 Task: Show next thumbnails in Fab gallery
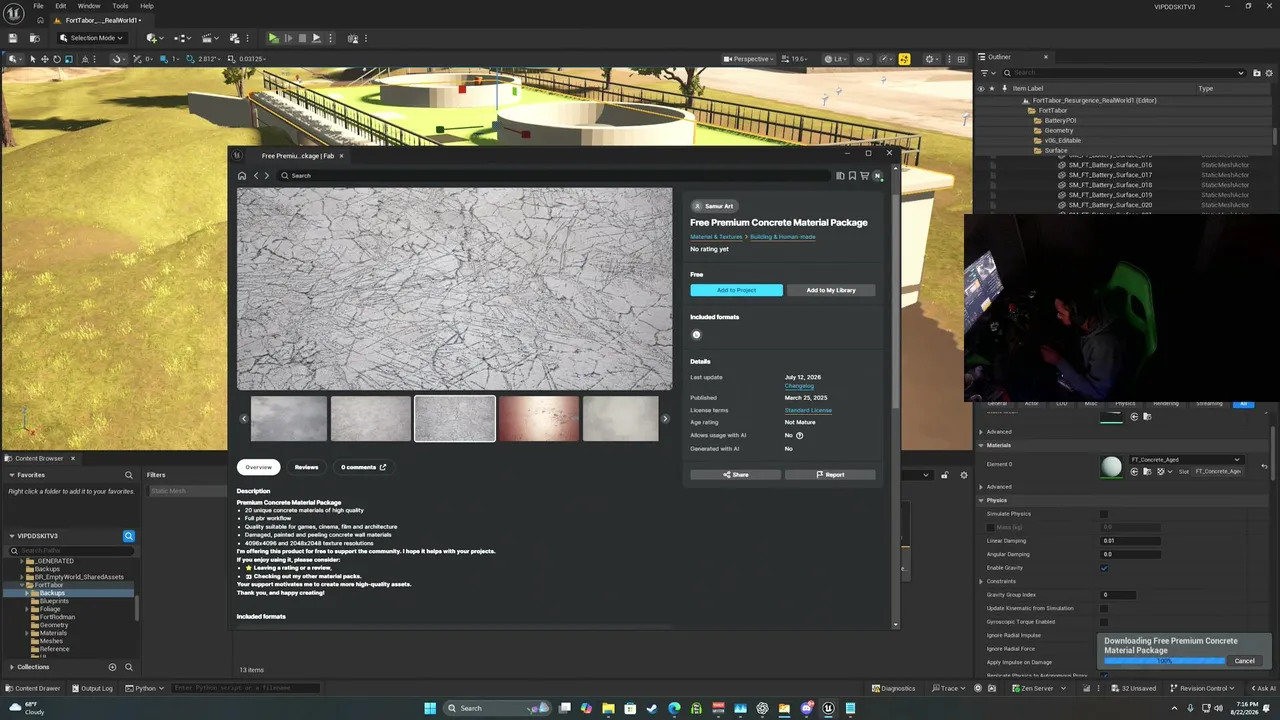tap(665, 419)
